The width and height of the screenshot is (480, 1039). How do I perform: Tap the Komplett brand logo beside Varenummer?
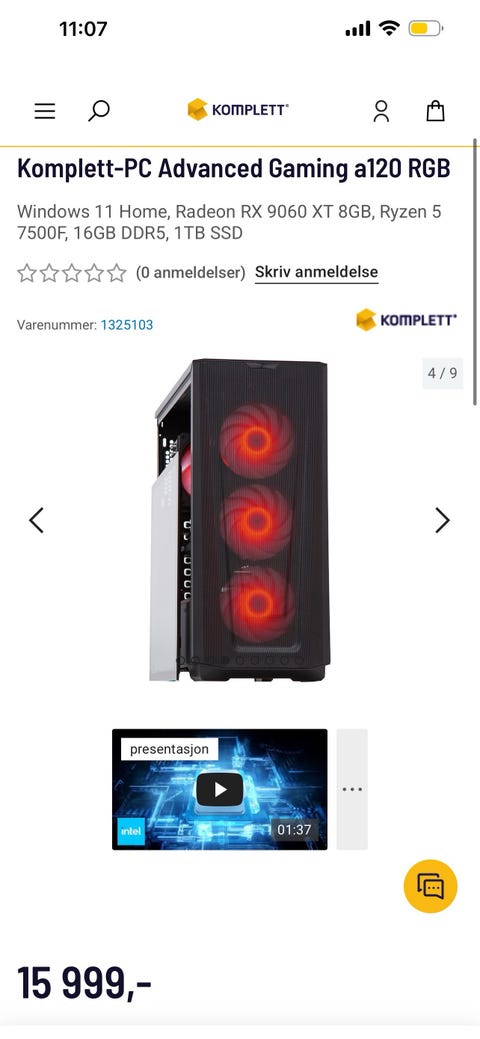click(x=406, y=320)
